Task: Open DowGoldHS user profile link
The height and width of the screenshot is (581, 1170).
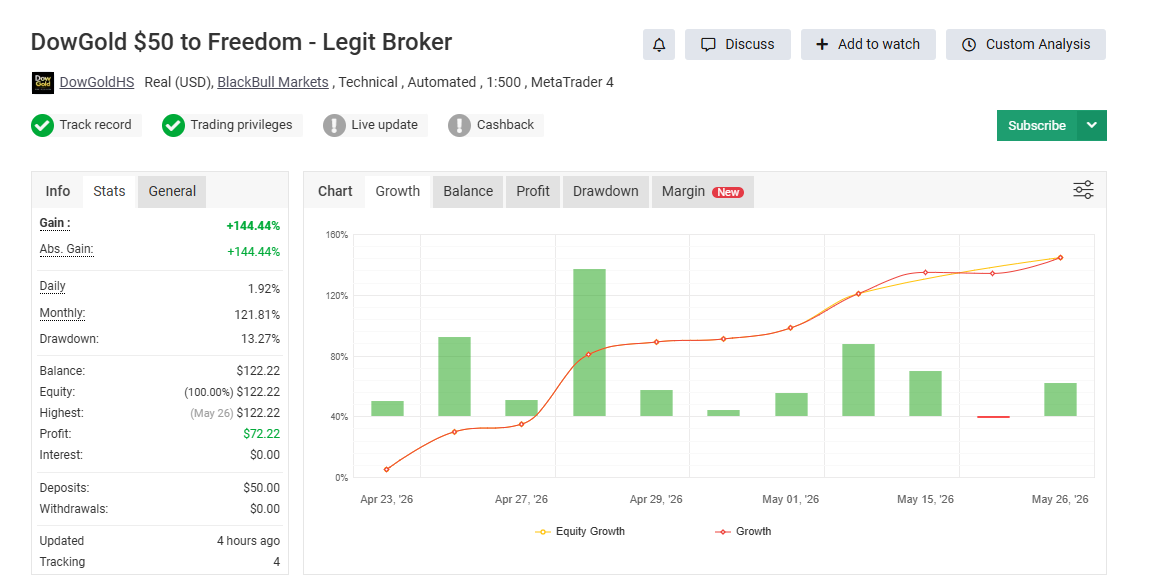Action: (97, 82)
